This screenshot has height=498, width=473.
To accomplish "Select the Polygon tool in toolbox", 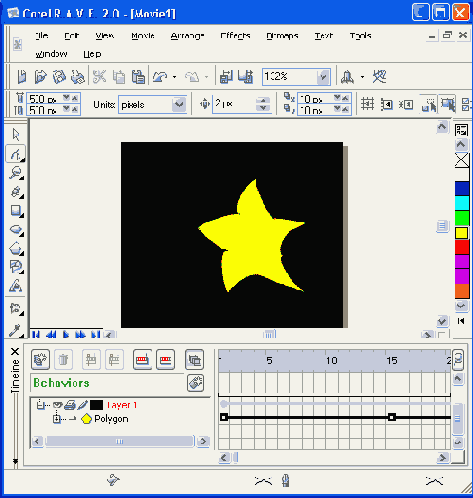I will [15, 249].
